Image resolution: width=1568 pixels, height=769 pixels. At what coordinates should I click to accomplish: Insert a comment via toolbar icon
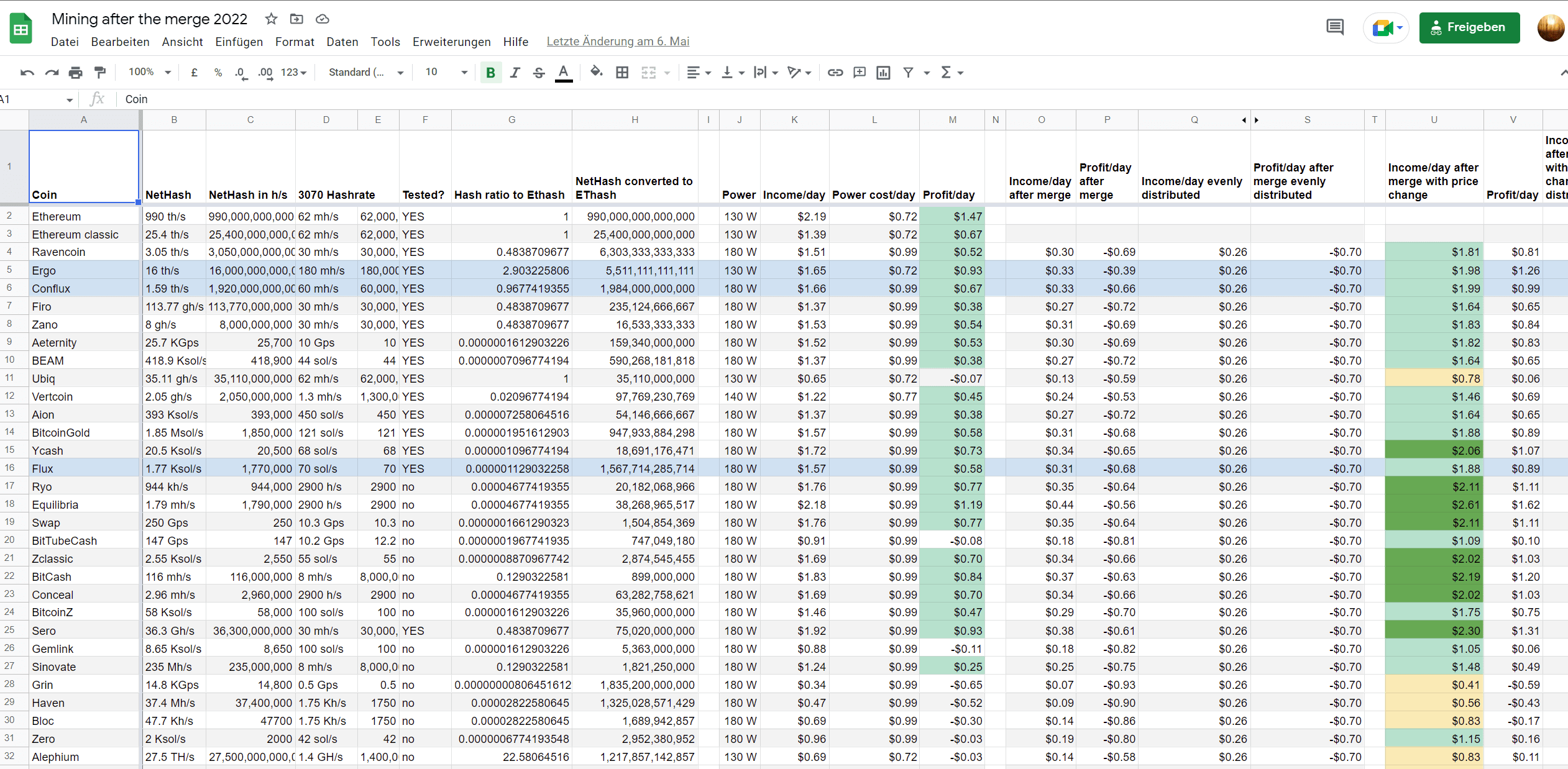[x=860, y=73]
